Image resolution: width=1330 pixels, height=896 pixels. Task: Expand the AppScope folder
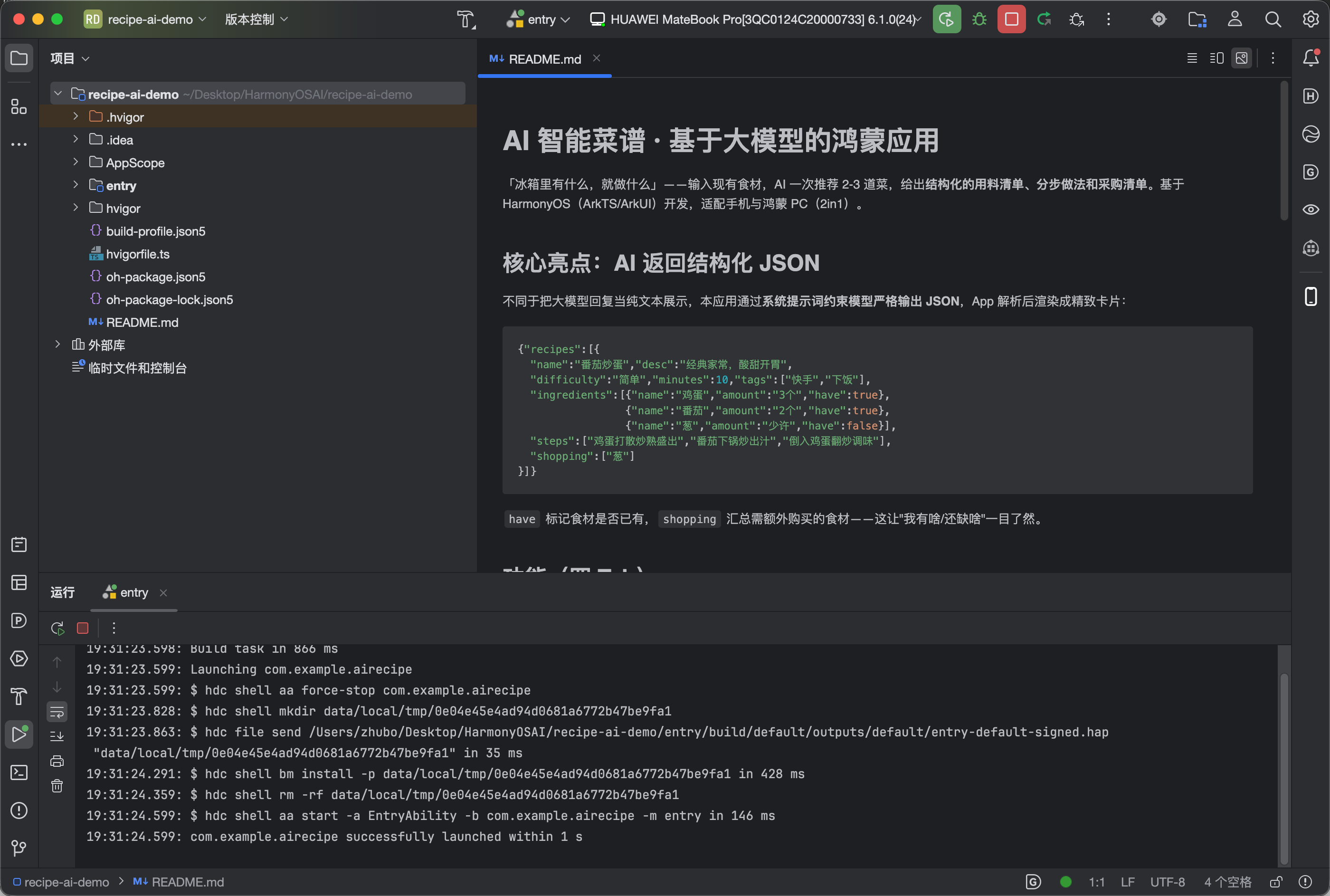point(76,162)
